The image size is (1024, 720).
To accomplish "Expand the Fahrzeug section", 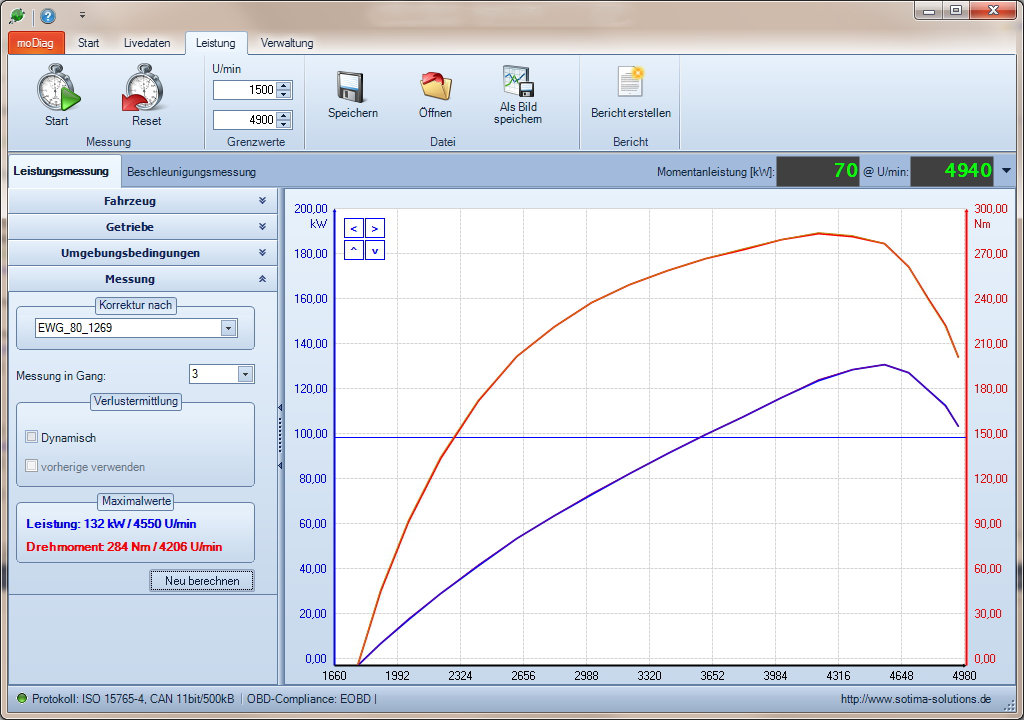I will 143,201.
